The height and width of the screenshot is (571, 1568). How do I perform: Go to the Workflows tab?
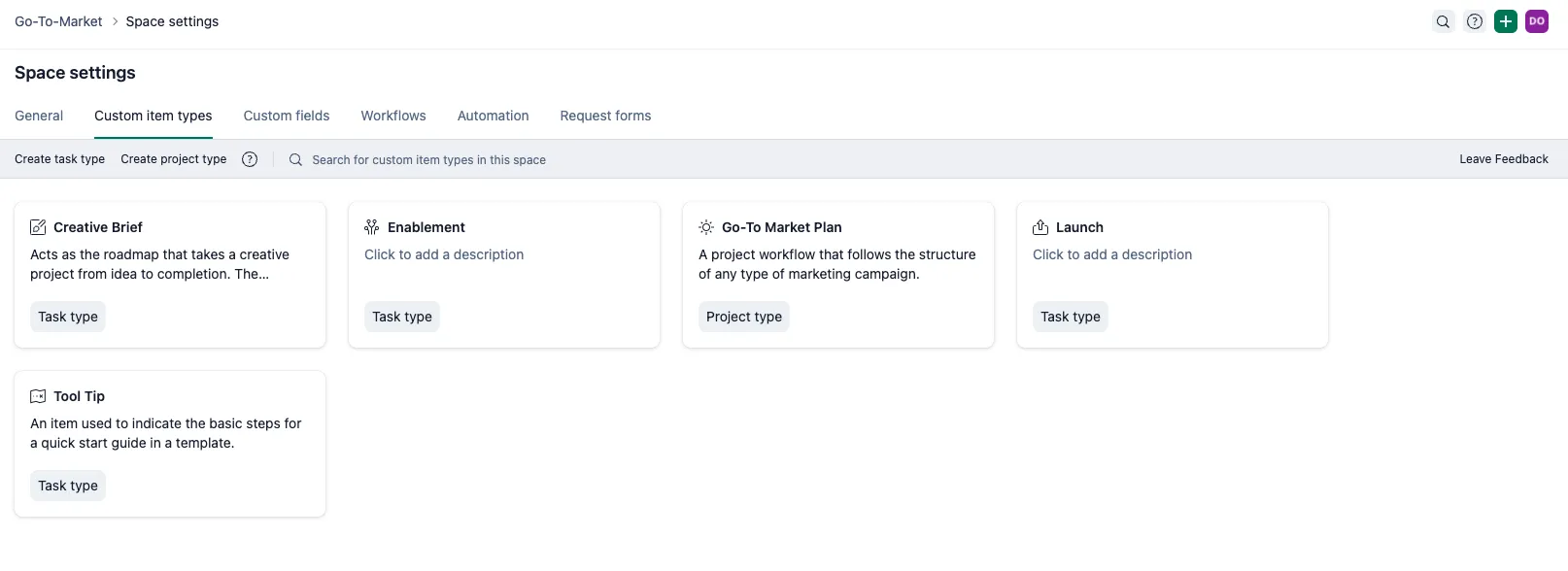pos(393,116)
